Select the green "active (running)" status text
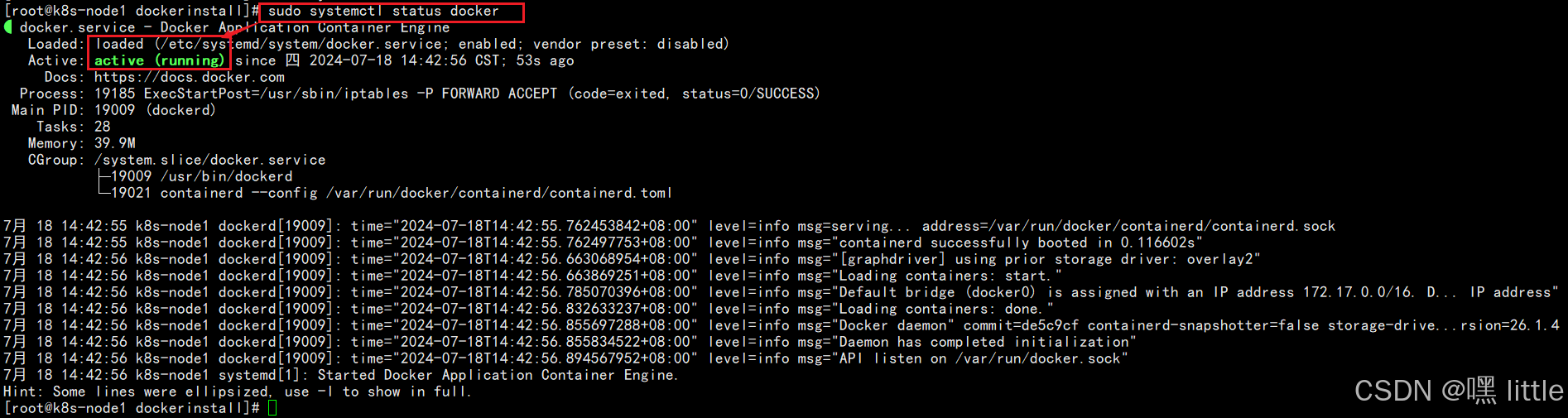This screenshot has width=1568, height=418. click(159, 60)
